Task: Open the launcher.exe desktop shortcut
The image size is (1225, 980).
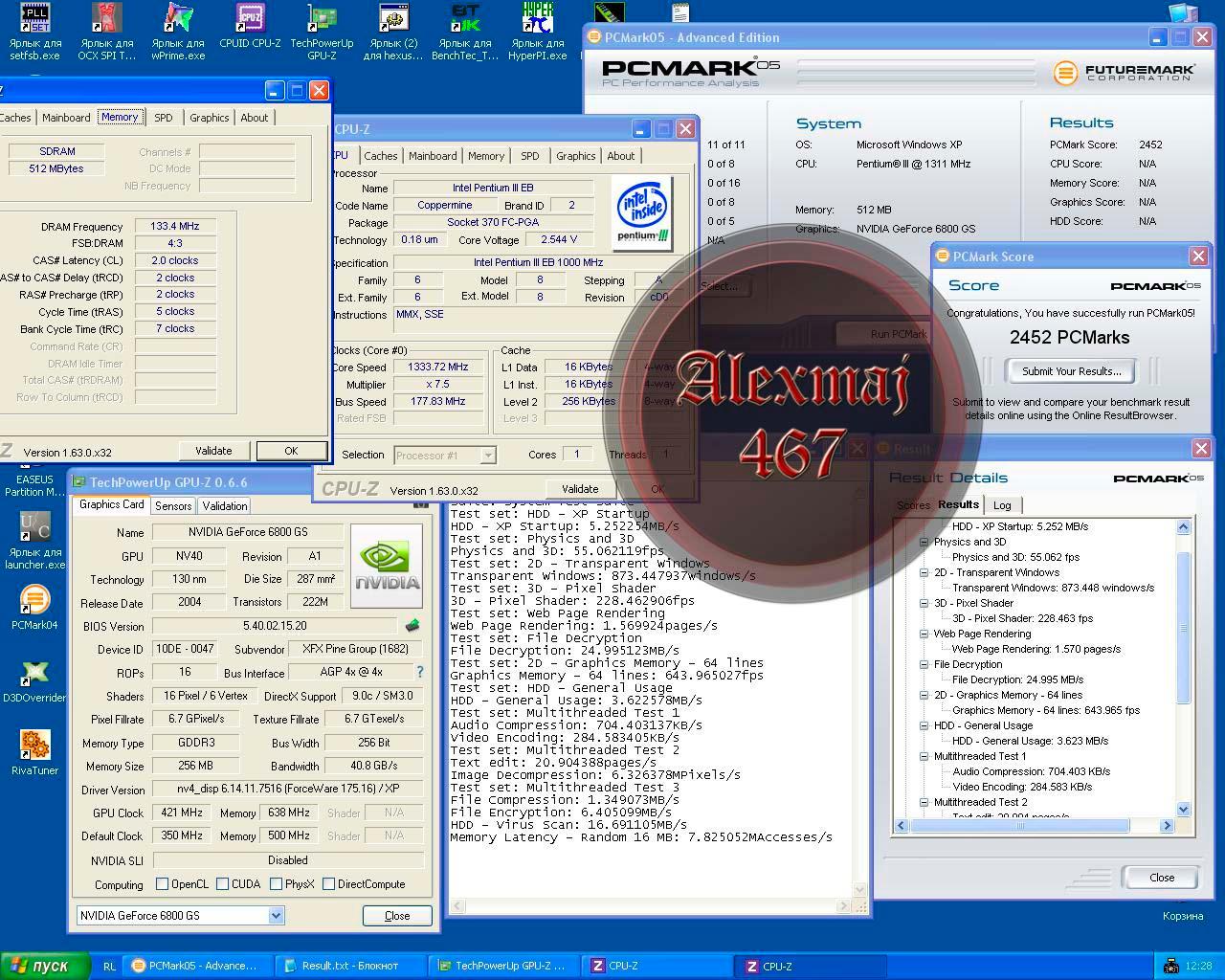Action: click(x=35, y=541)
